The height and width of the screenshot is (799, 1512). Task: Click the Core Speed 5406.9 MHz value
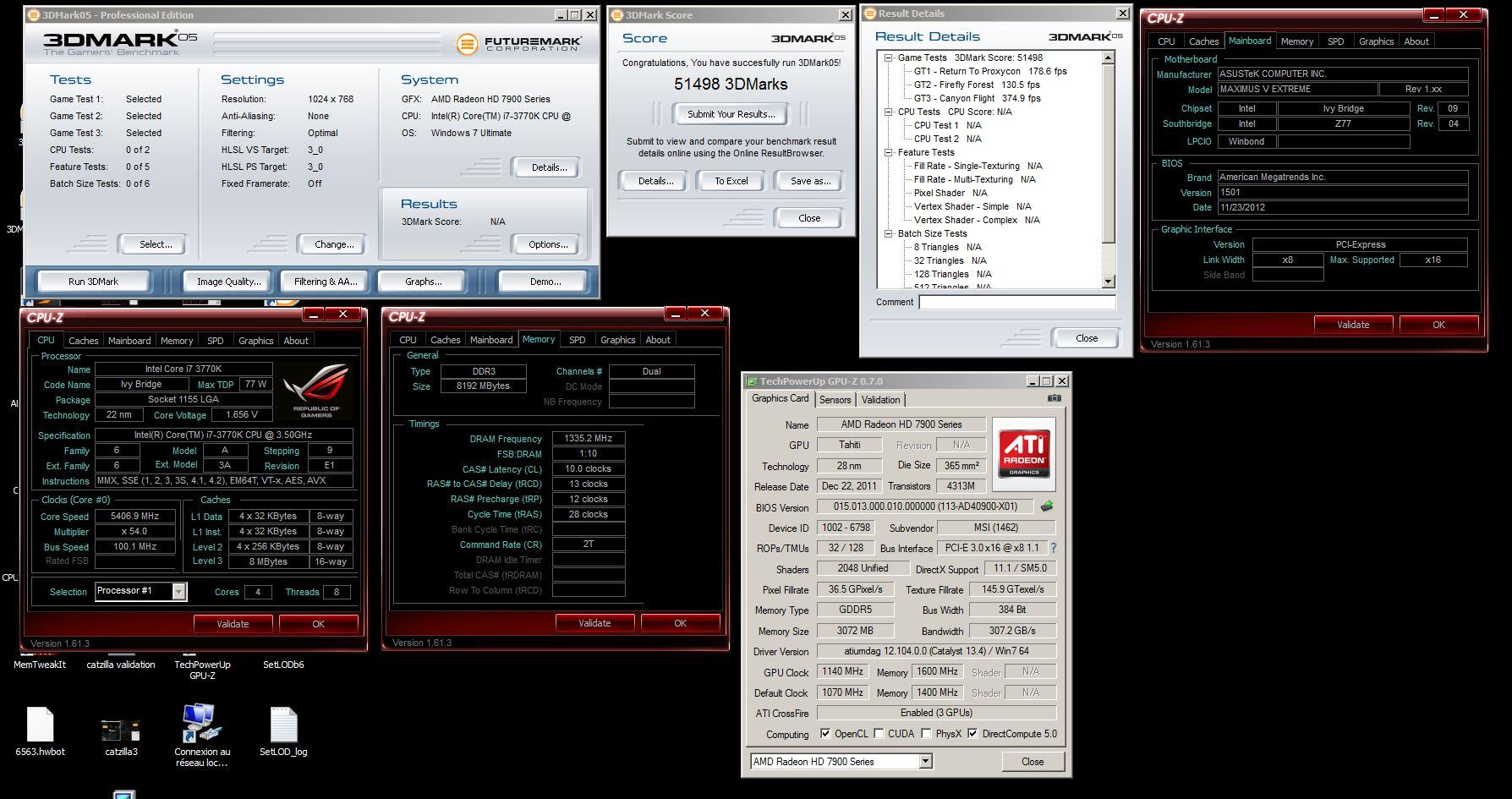coord(135,516)
